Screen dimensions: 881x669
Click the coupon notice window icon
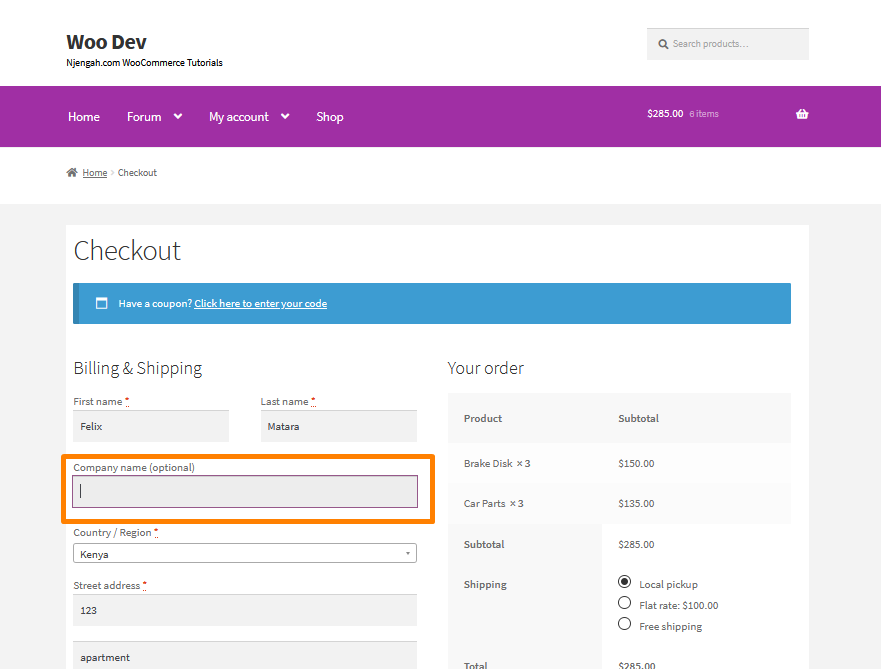[101, 303]
